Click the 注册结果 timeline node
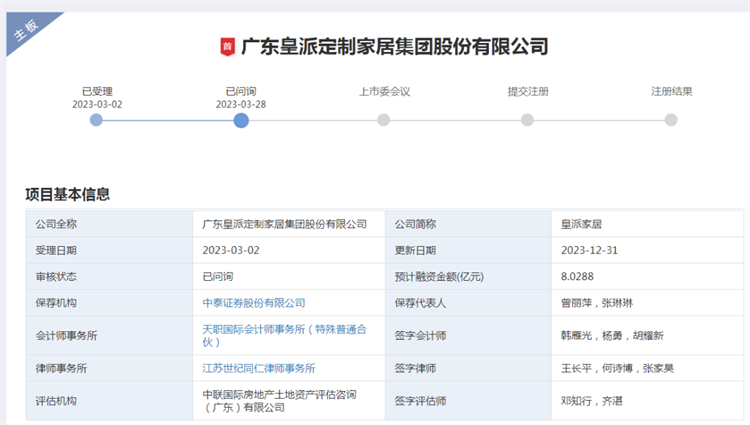The width and height of the screenshot is (750, 425). point(671,120)
